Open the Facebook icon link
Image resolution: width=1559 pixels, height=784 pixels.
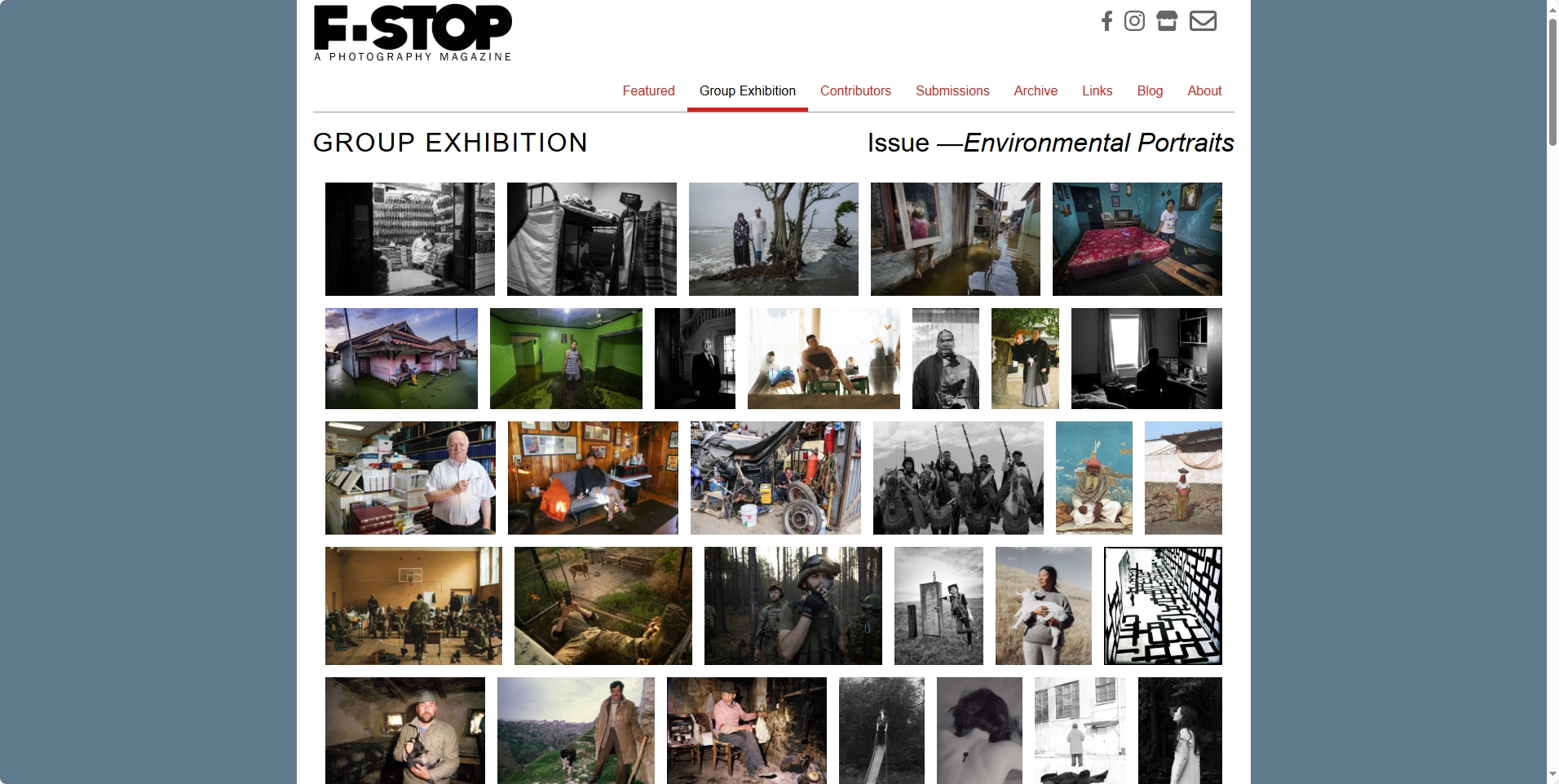pos(1106,20)
